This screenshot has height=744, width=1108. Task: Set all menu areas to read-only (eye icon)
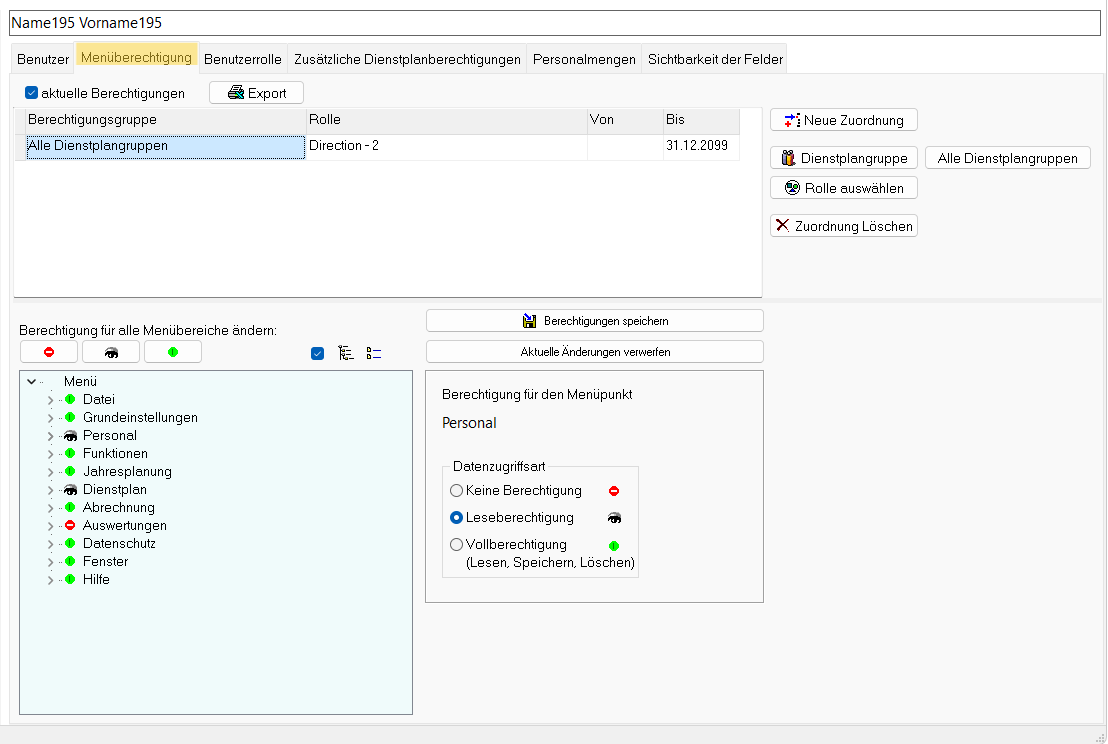pyautogui.click(x=110, y=352)
